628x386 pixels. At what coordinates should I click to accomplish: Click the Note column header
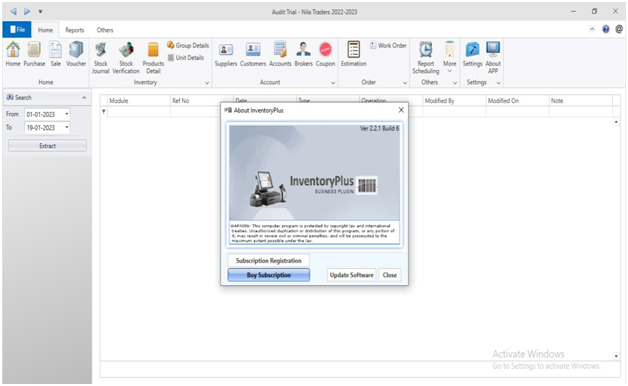point(581,101)
